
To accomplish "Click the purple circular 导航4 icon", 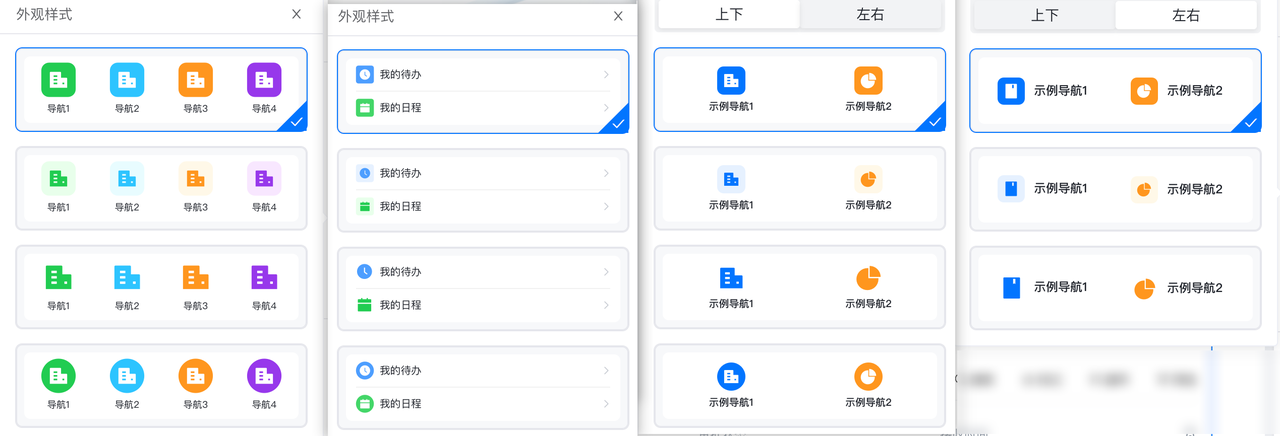I will click(x=264, y=376).
